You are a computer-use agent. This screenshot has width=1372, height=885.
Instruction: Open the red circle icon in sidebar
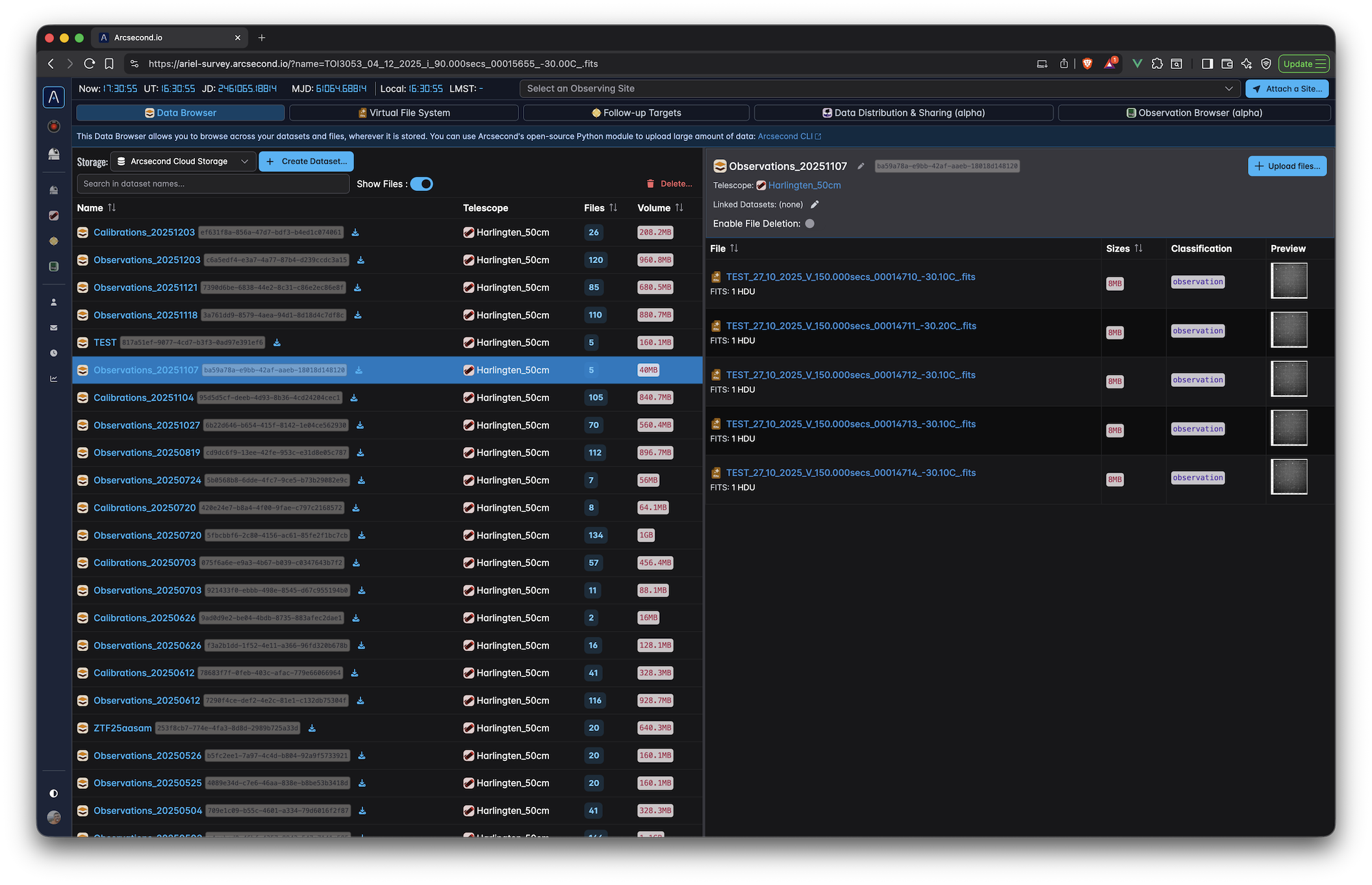(x=54, y=126)
